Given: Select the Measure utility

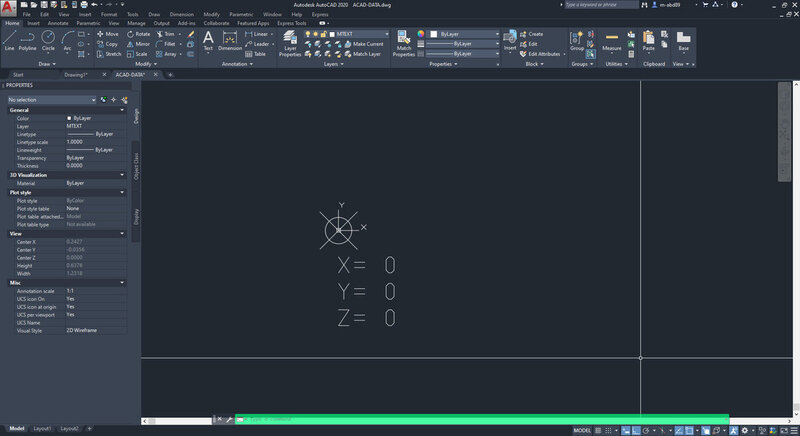Looking at the screenshot, I should (x=611, y=41).
